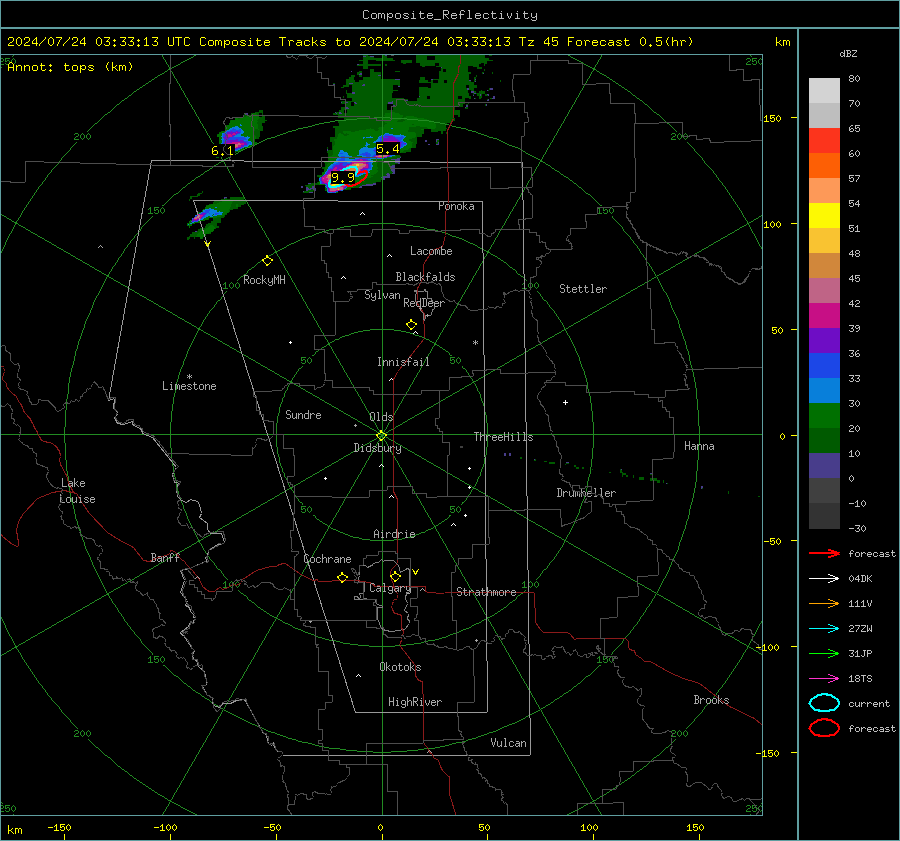
Task: Click the Okotoks map label
Action: pyautogui.click(x=400, y=667)
